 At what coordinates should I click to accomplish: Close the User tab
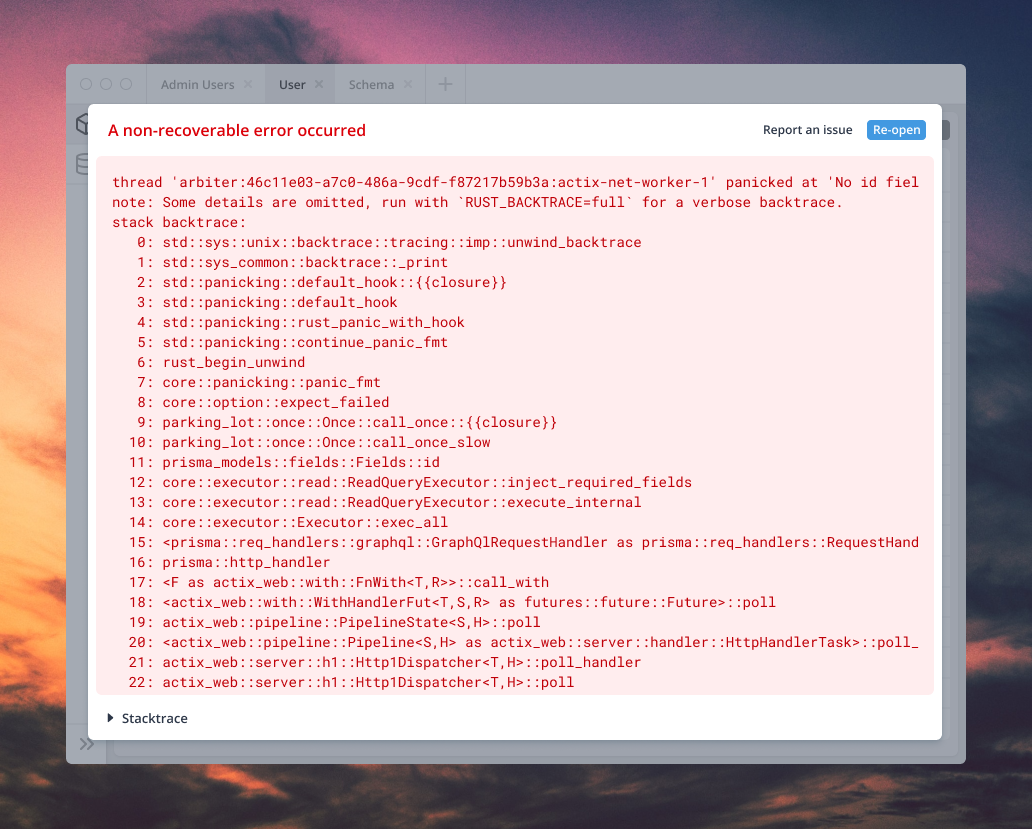[319, 84]
